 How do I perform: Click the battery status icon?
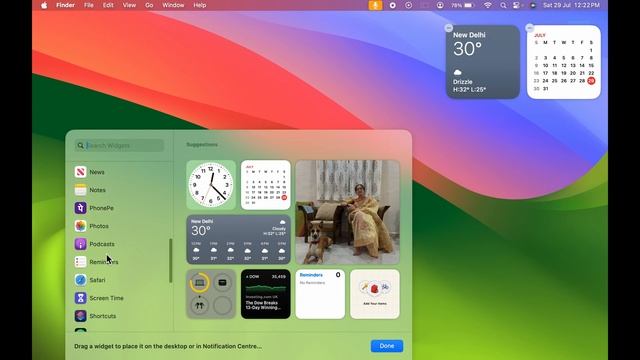469,5
